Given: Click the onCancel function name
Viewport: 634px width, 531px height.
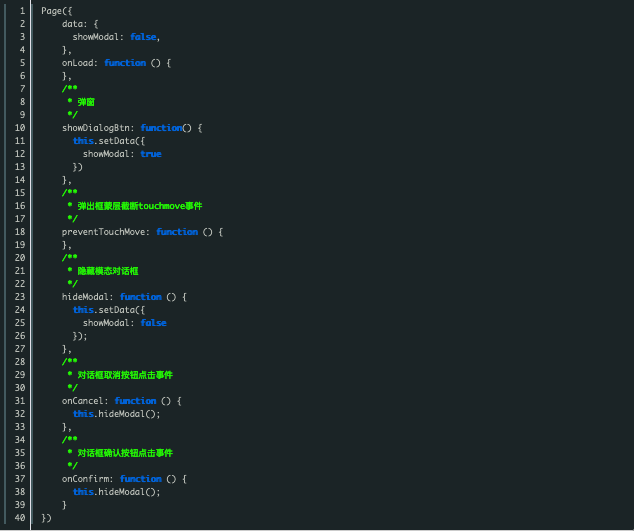Looking at the screenshot, I should pyautogui.click(x=84, y=401).
